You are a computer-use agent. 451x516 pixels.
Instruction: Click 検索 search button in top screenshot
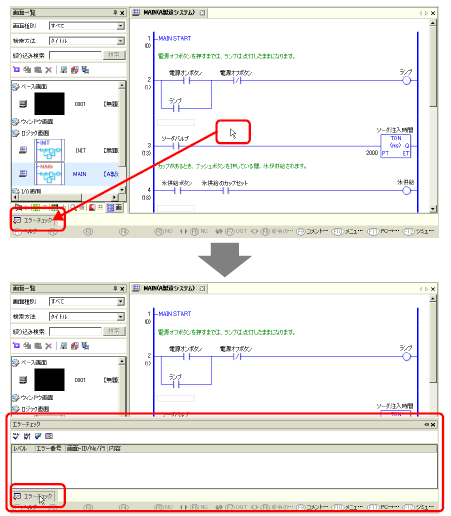pyautogui.click(x=114, y=55)
